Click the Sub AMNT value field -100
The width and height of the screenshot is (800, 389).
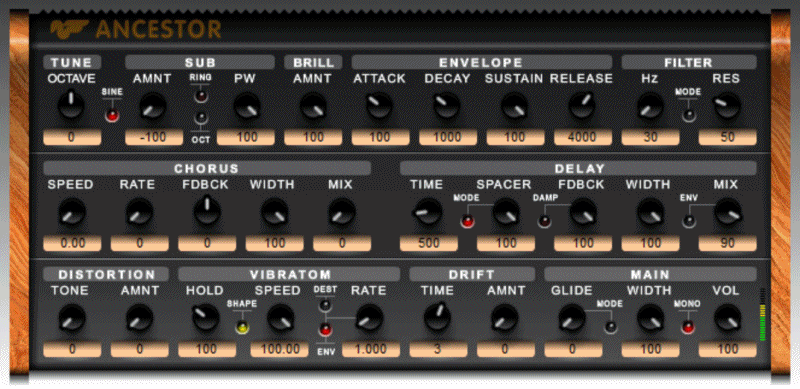click(x=154, y=137)
